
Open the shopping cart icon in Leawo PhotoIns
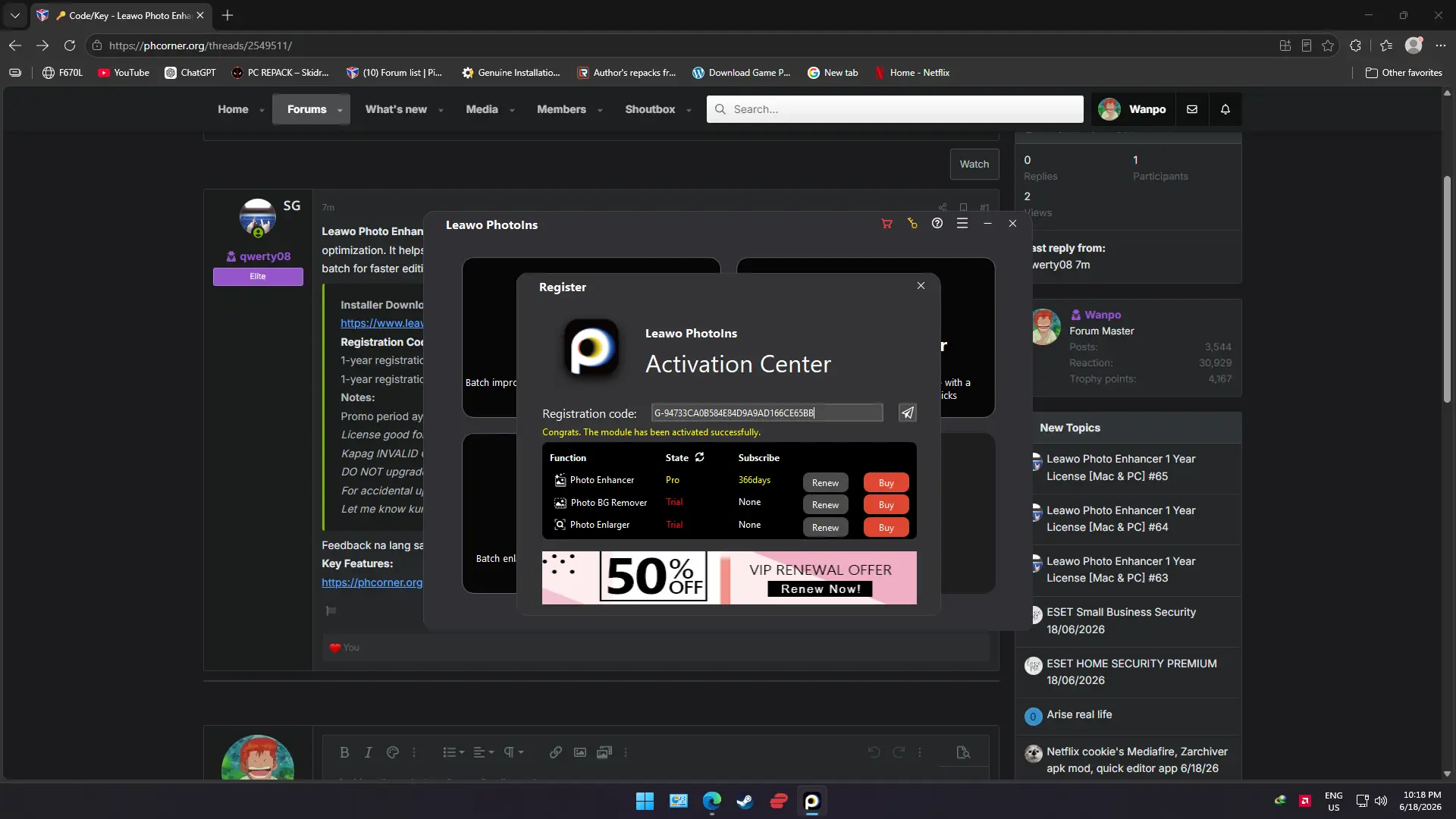pos(886,224)
